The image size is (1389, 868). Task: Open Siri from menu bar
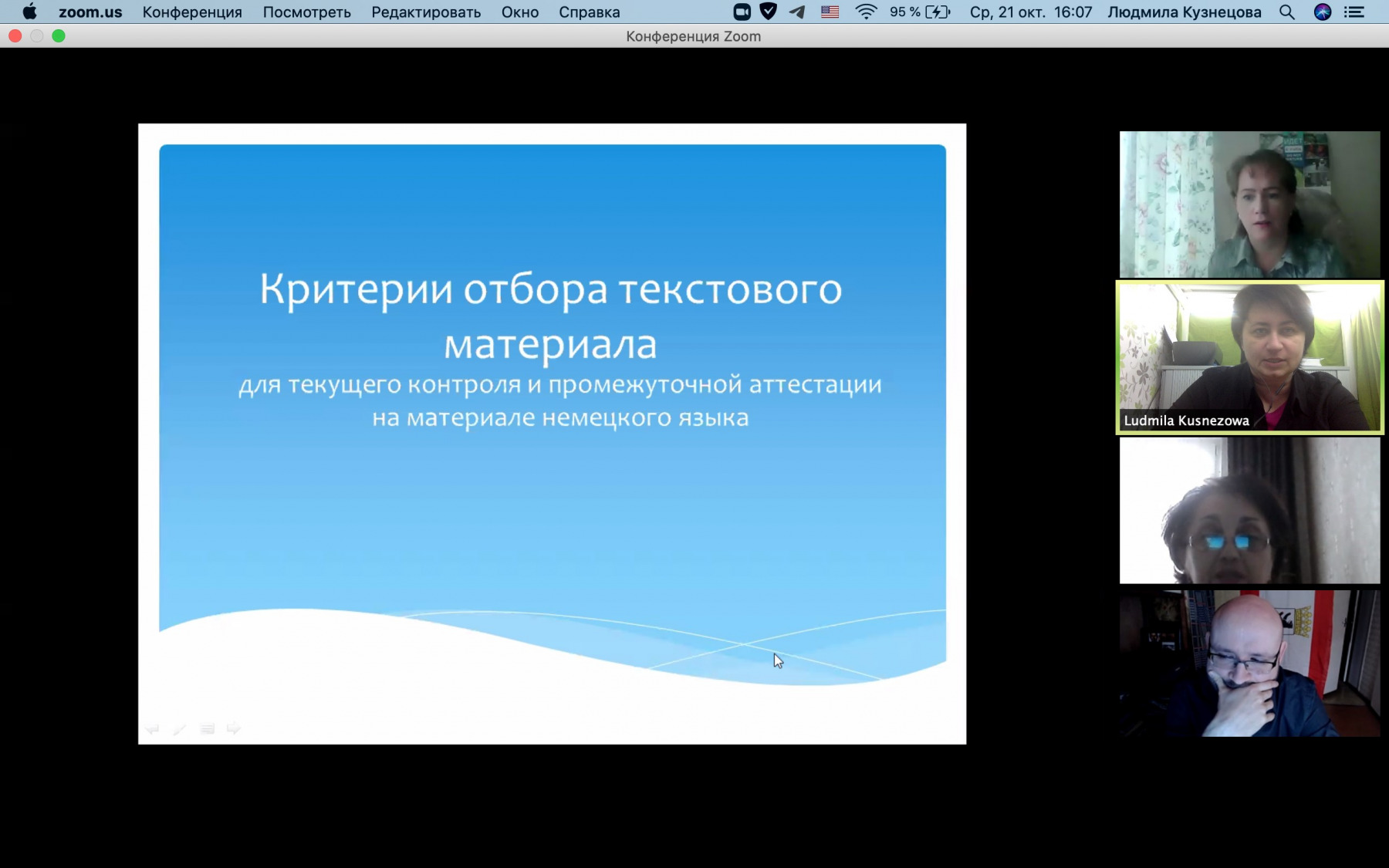[1323, 12]
